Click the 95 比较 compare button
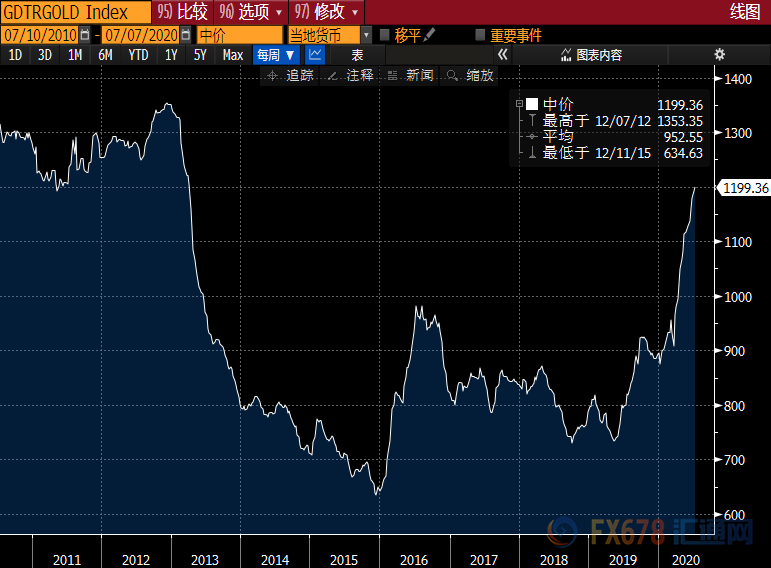The width and height of the screenshot is (771, 568). click(x=182, y=12)
